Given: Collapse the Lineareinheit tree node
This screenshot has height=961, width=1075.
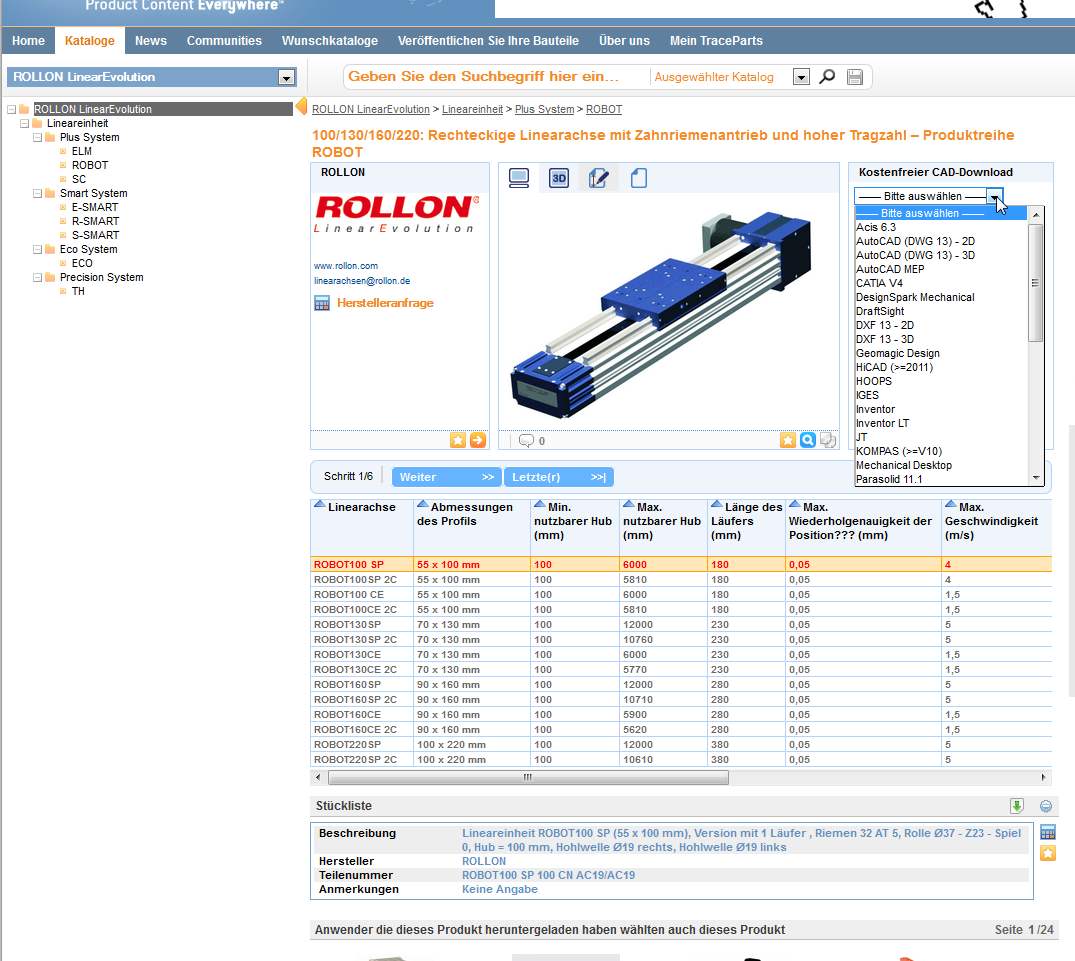Looking at the screenshot, I should [x=25, y=123].
